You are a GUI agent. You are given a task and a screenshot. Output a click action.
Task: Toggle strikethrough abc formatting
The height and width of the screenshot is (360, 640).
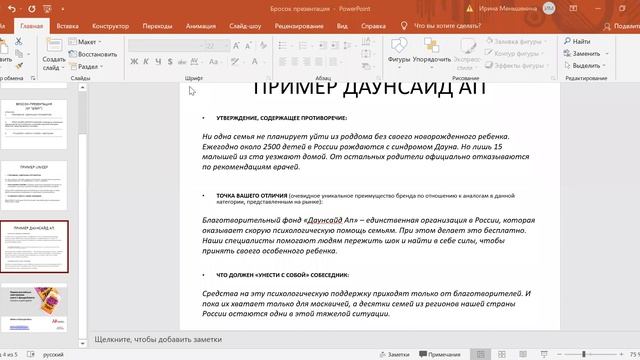pos(182,62)
